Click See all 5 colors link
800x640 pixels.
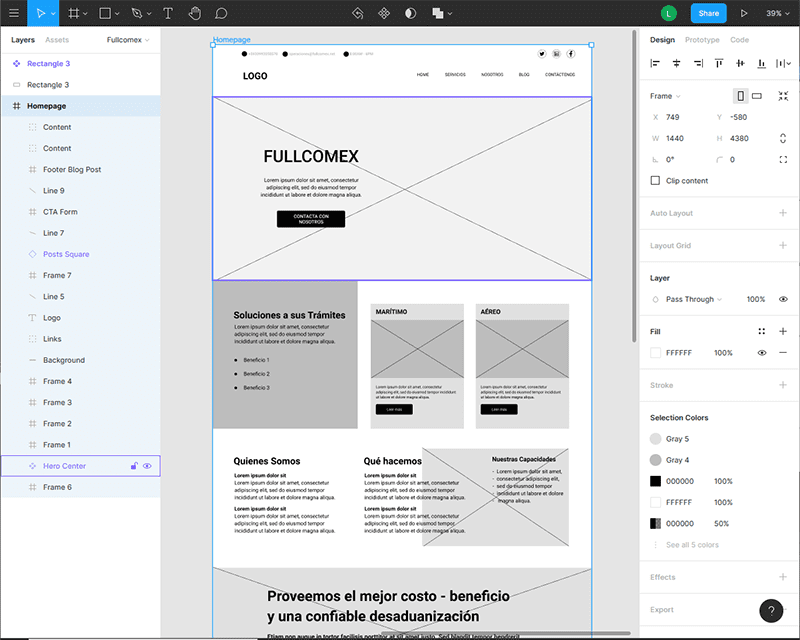[692, 545]
